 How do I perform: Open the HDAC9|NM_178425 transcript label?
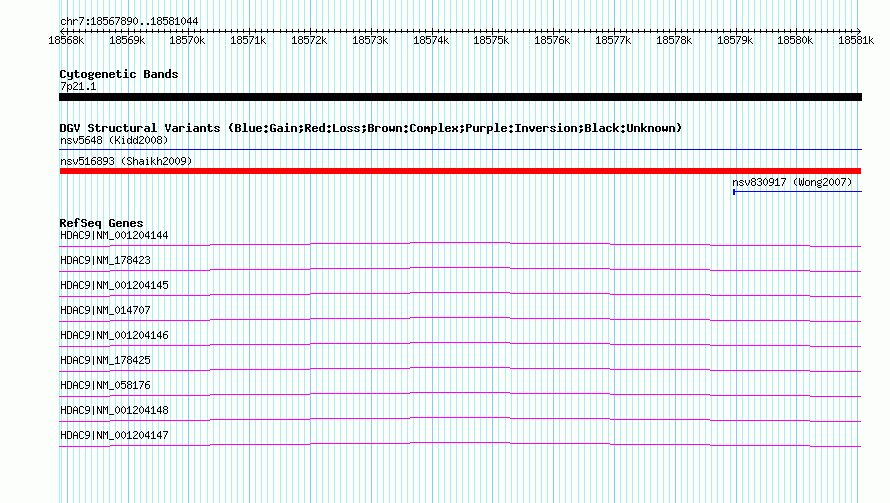106,360
